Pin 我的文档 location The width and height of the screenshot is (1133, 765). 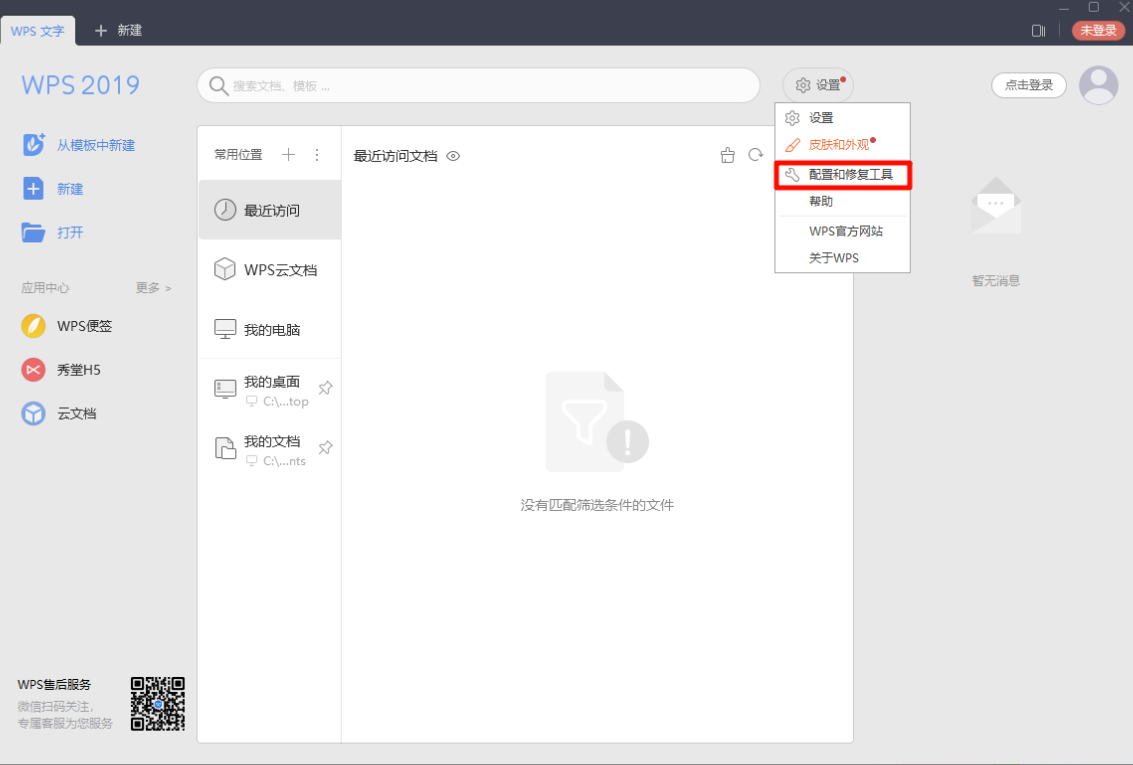pos(326,447)
